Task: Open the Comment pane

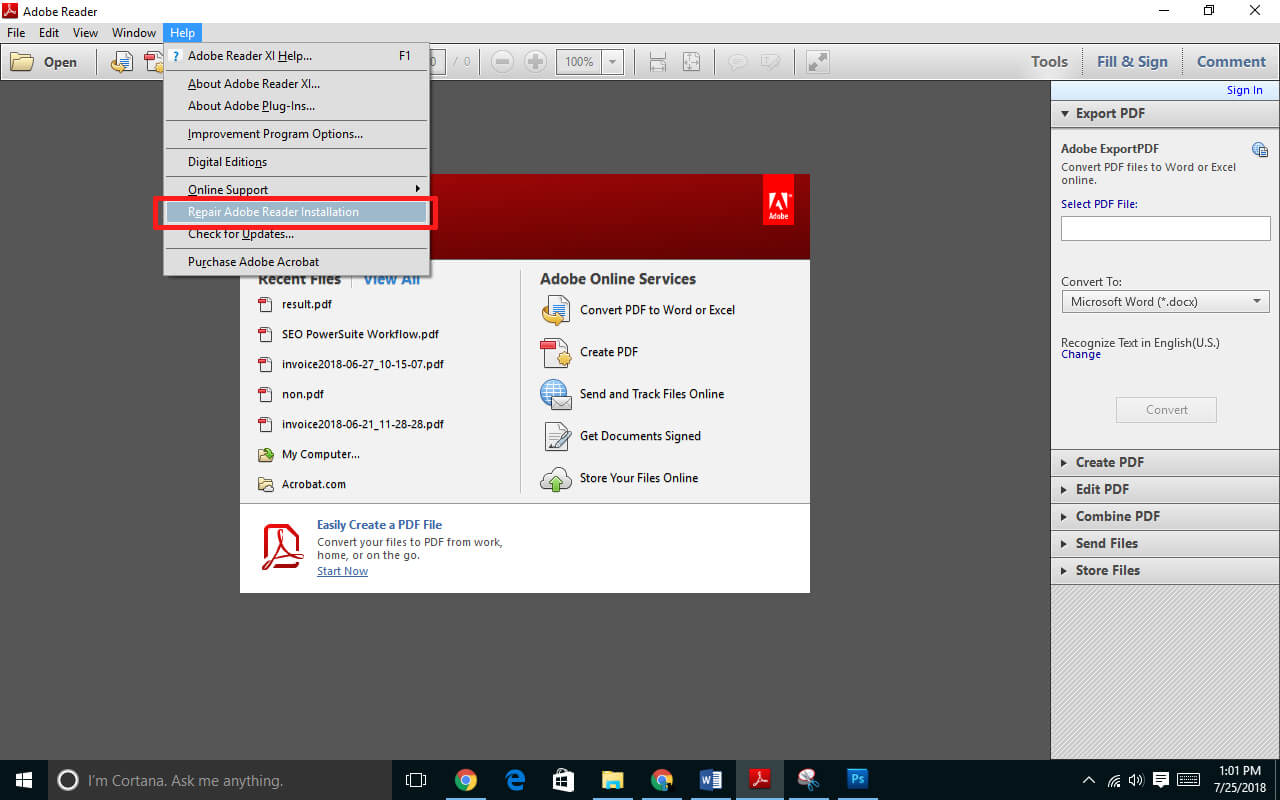Action: [x=1231, y=62]
